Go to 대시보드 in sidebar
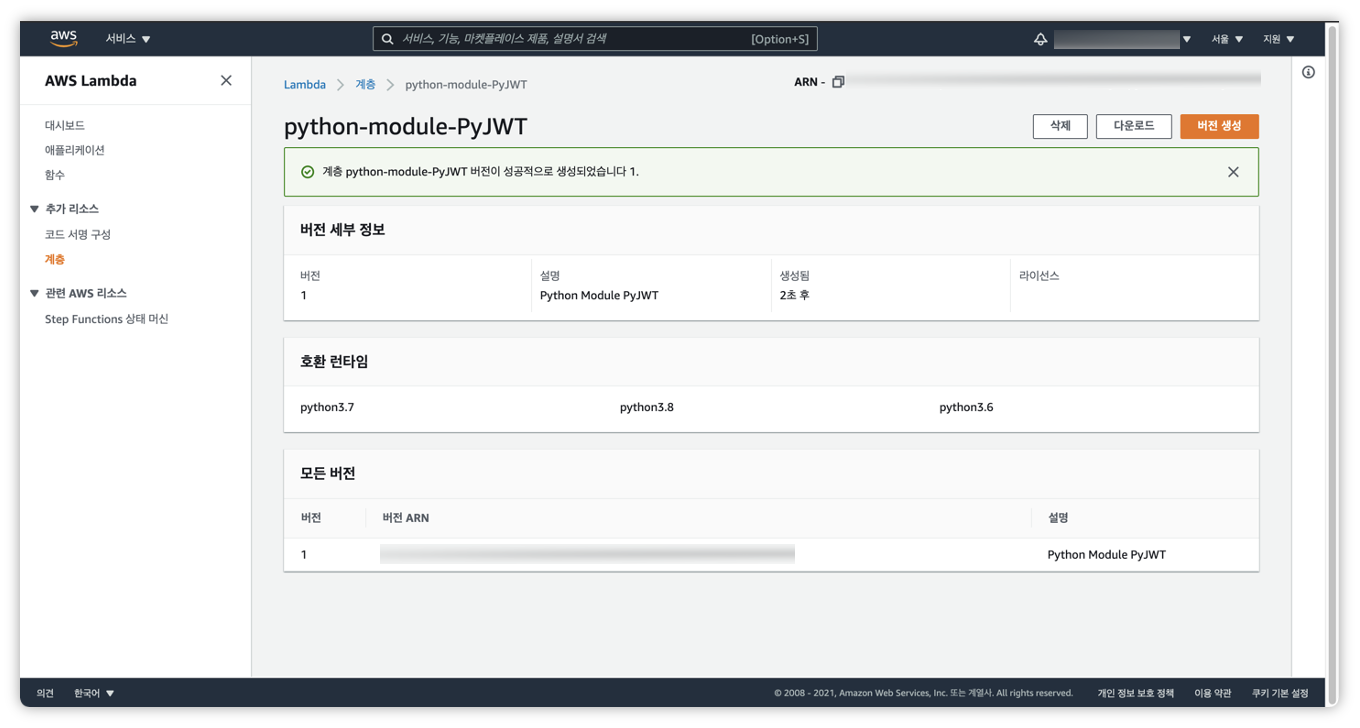 coord(65,125)
